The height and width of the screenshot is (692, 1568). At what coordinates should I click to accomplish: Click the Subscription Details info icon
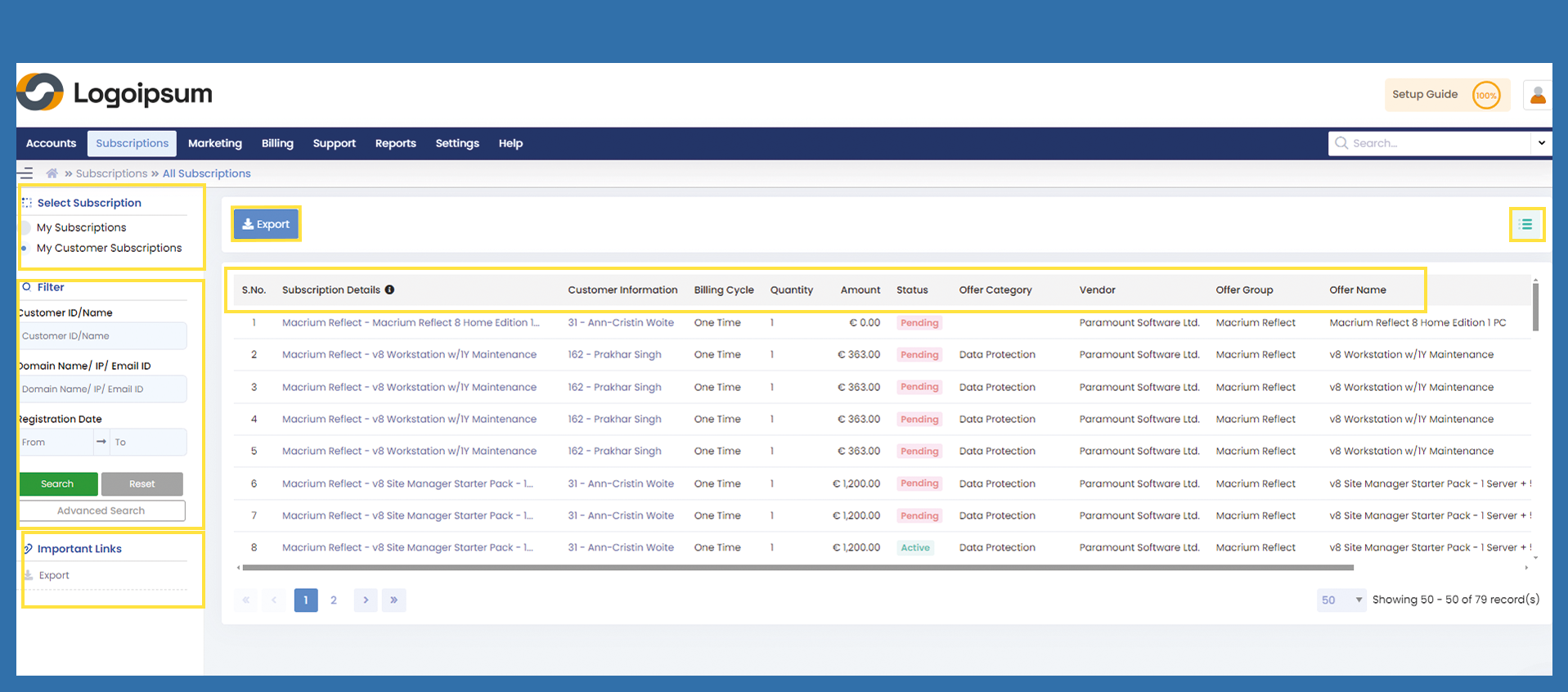click(389, 290)
